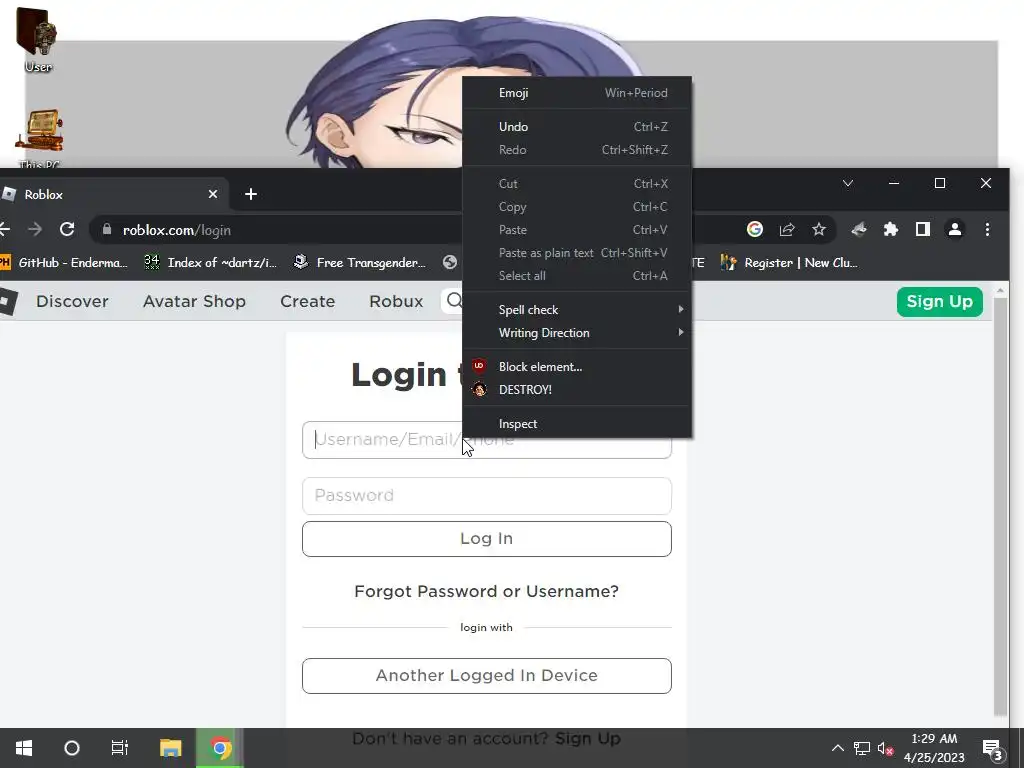Click muted volume icon in tray
The image size is (1024, 768).
pyautogui.click(x=886, y=749)
